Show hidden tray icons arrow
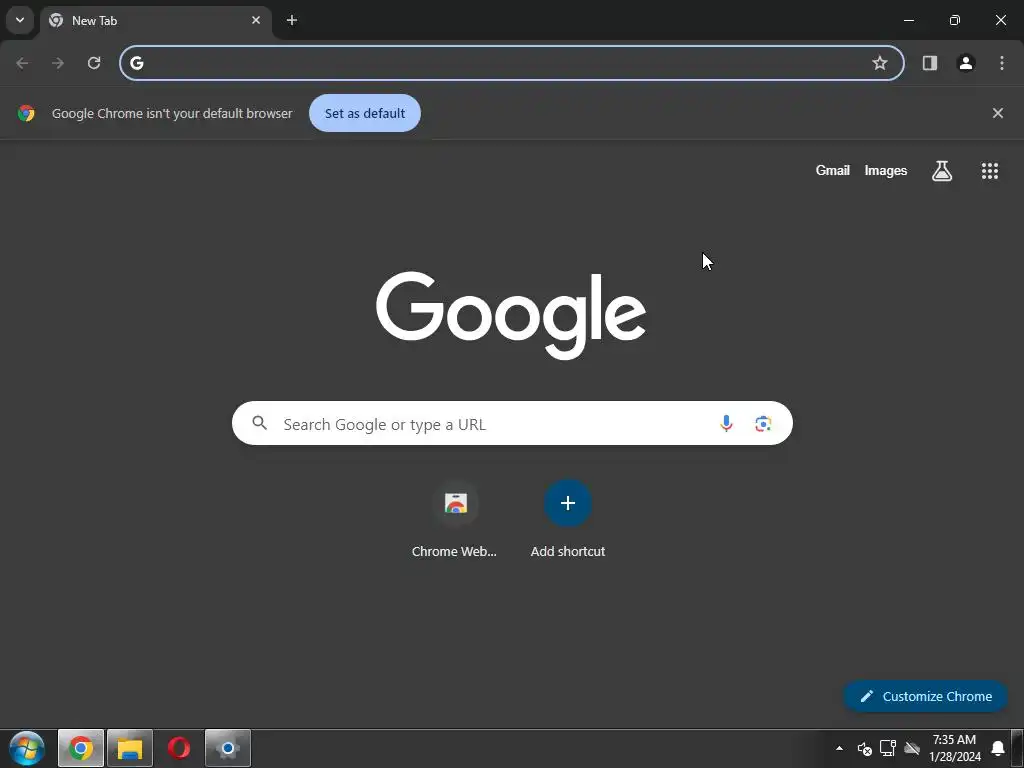 tap(839, 748)
